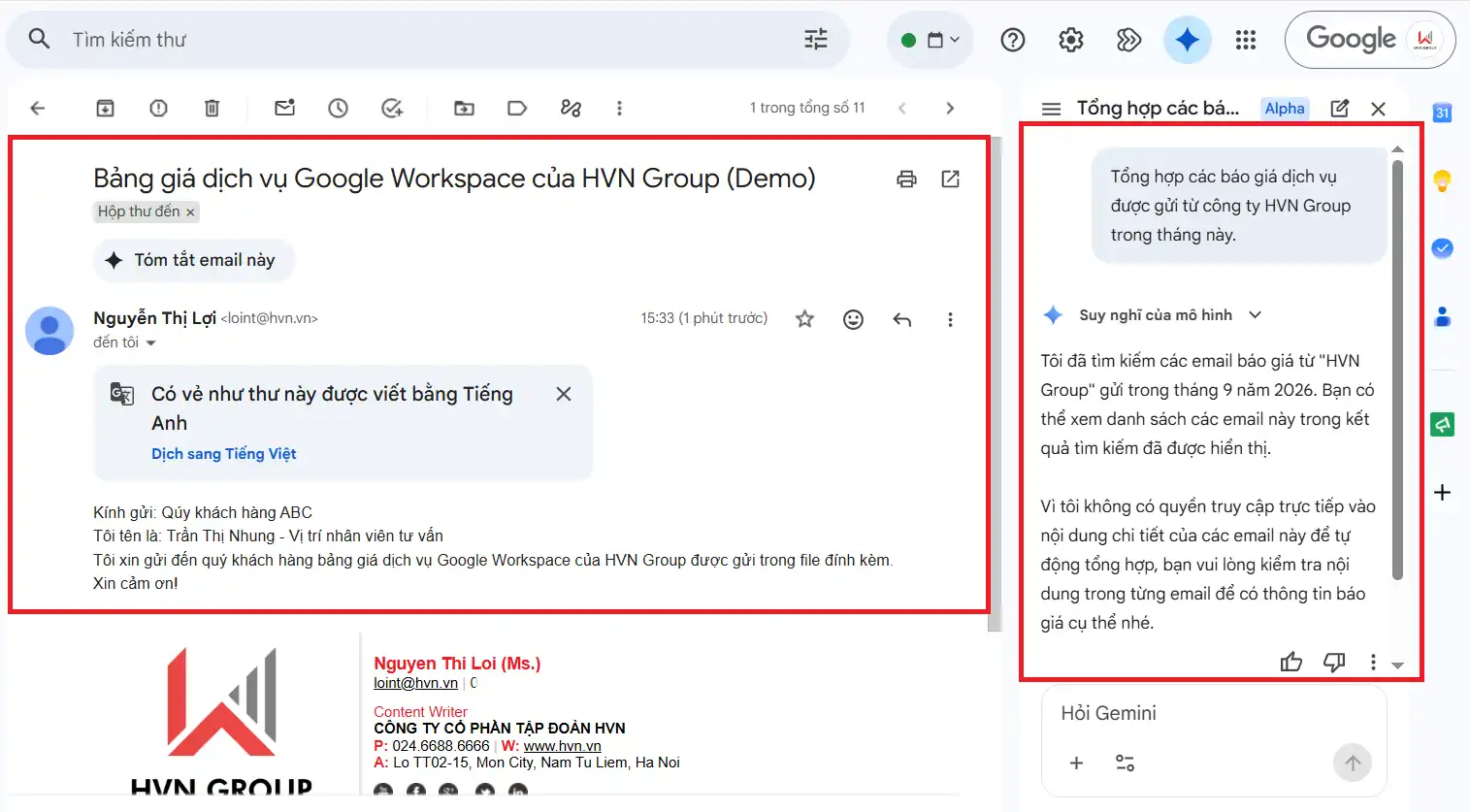Click into the Hỏi Gemini input box
This screenshot has height=812, width=1470.
click(1213, 713)
